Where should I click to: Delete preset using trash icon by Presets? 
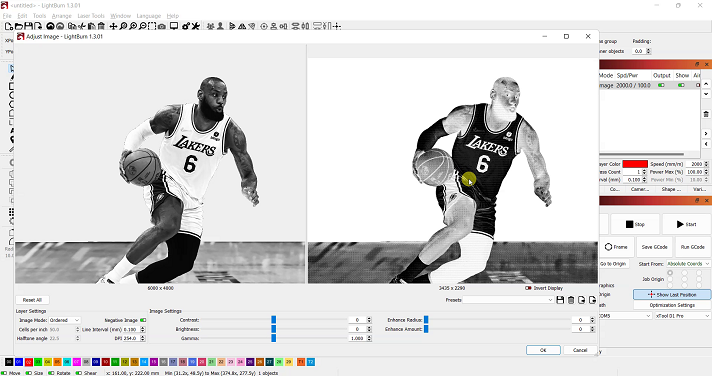571,300
